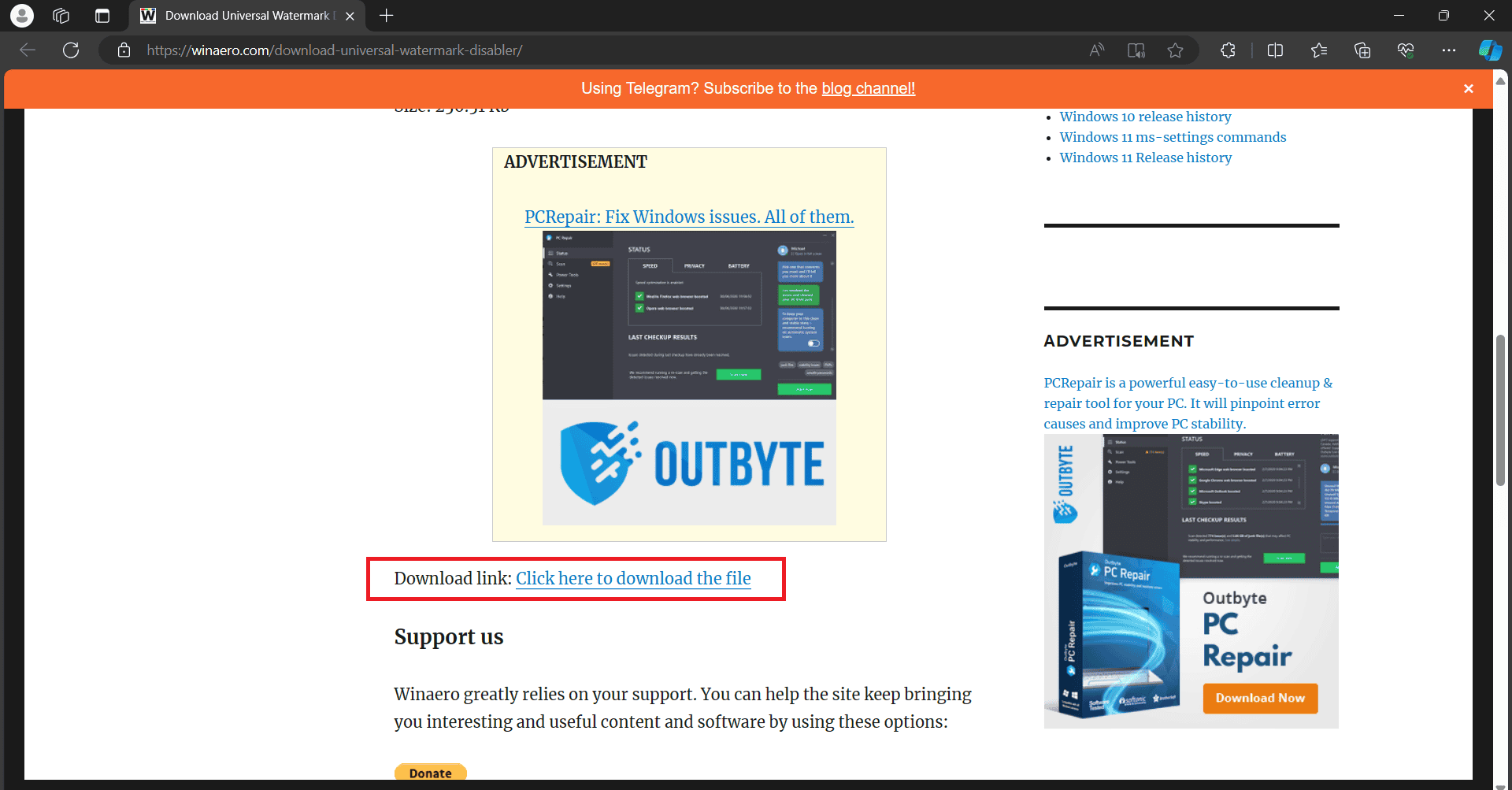Dismiss the orange Telegram banner
This screenshot has width=1512, height=790.
1468,89
